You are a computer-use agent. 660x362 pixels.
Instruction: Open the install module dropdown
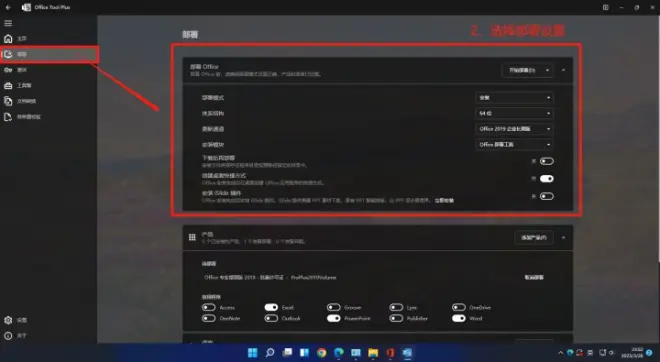pos(514,144)
